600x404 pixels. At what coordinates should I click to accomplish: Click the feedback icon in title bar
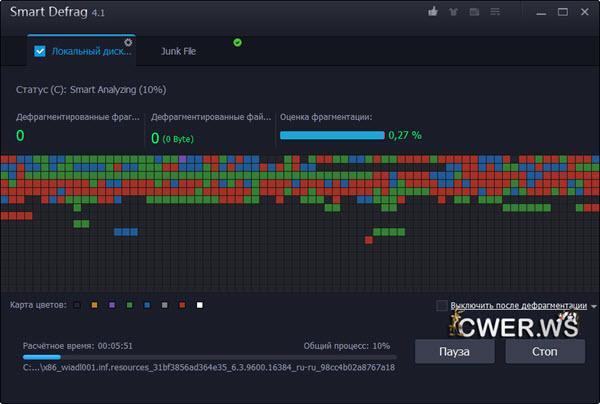[472, 13]
